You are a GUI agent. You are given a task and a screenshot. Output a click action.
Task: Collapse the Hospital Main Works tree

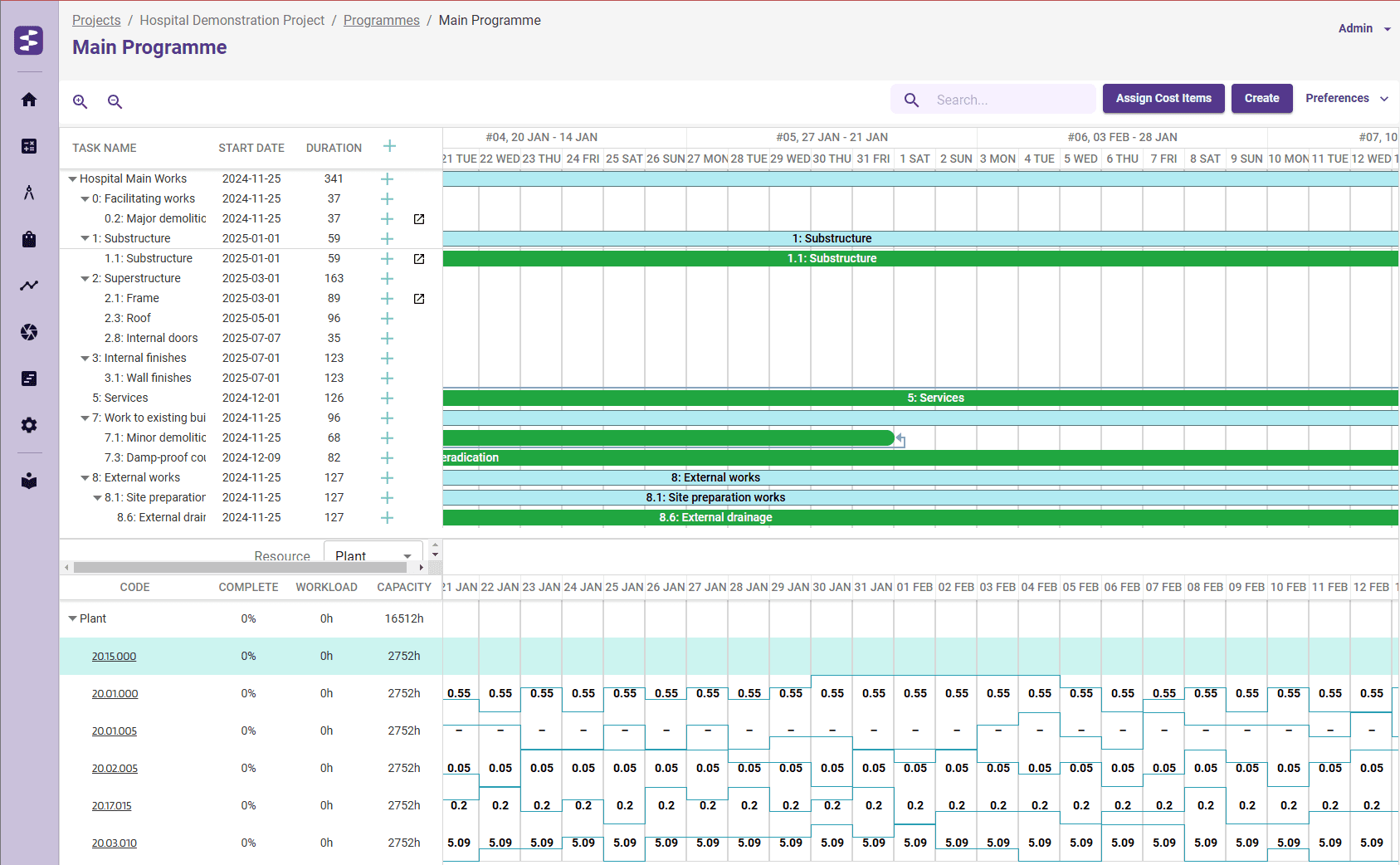click(73, 179)
